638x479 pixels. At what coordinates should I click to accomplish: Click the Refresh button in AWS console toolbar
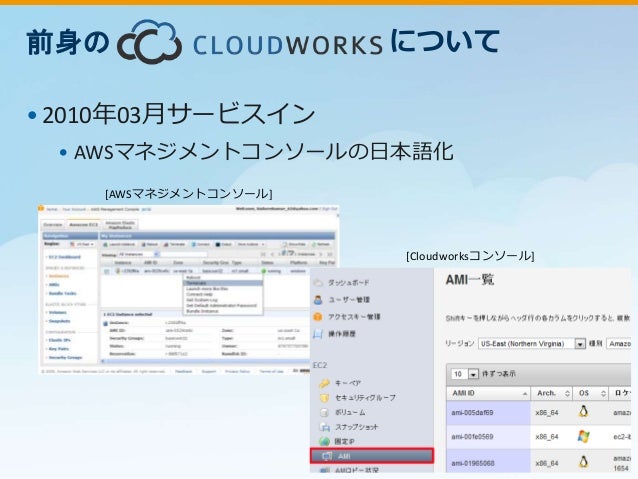[x=321, y=244]
